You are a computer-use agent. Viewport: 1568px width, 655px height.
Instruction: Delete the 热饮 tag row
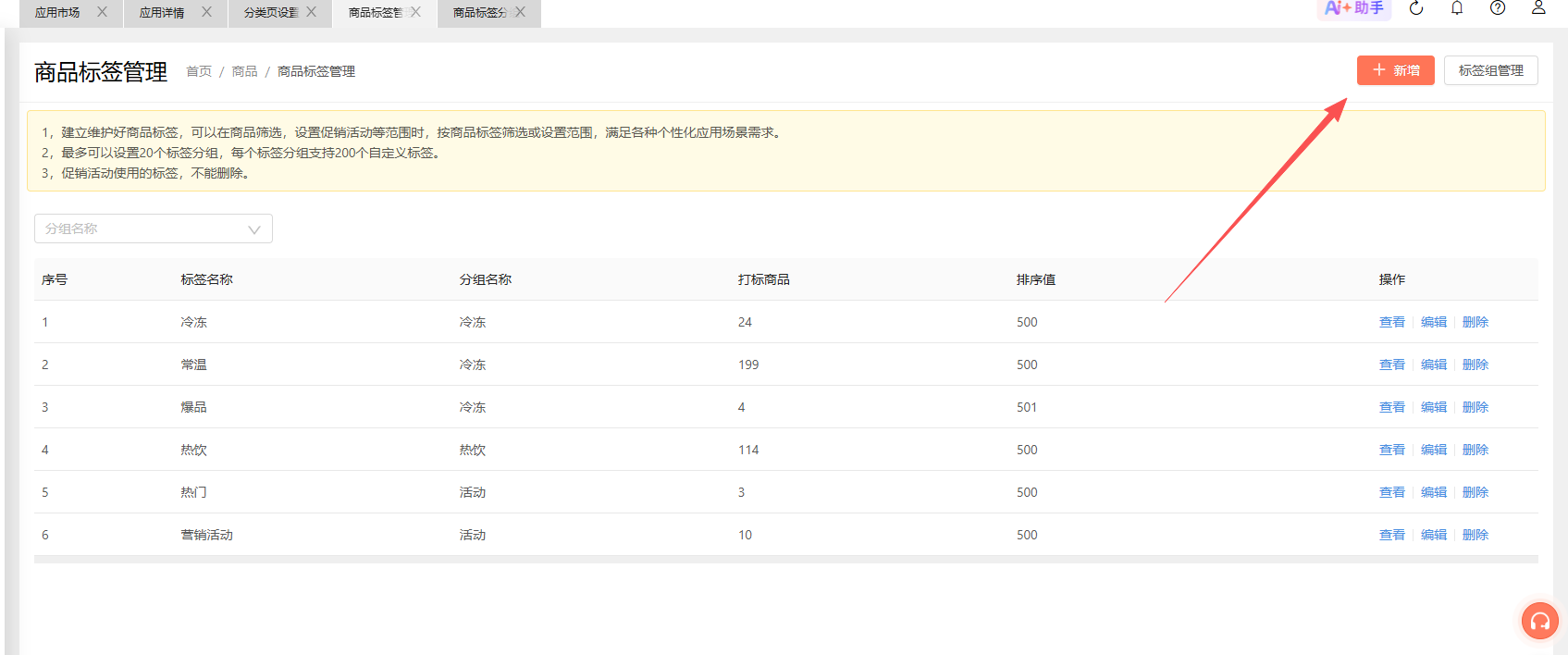coord(1475,450)
